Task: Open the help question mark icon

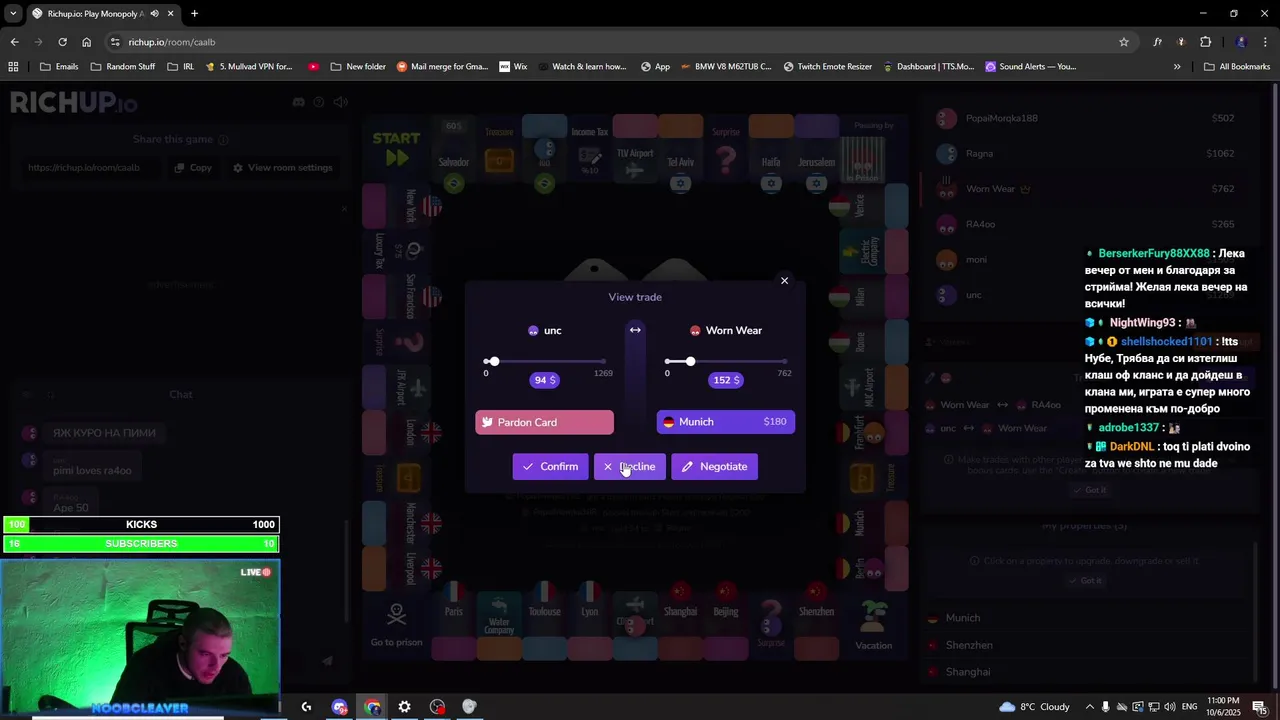Action: click(319, 102)
